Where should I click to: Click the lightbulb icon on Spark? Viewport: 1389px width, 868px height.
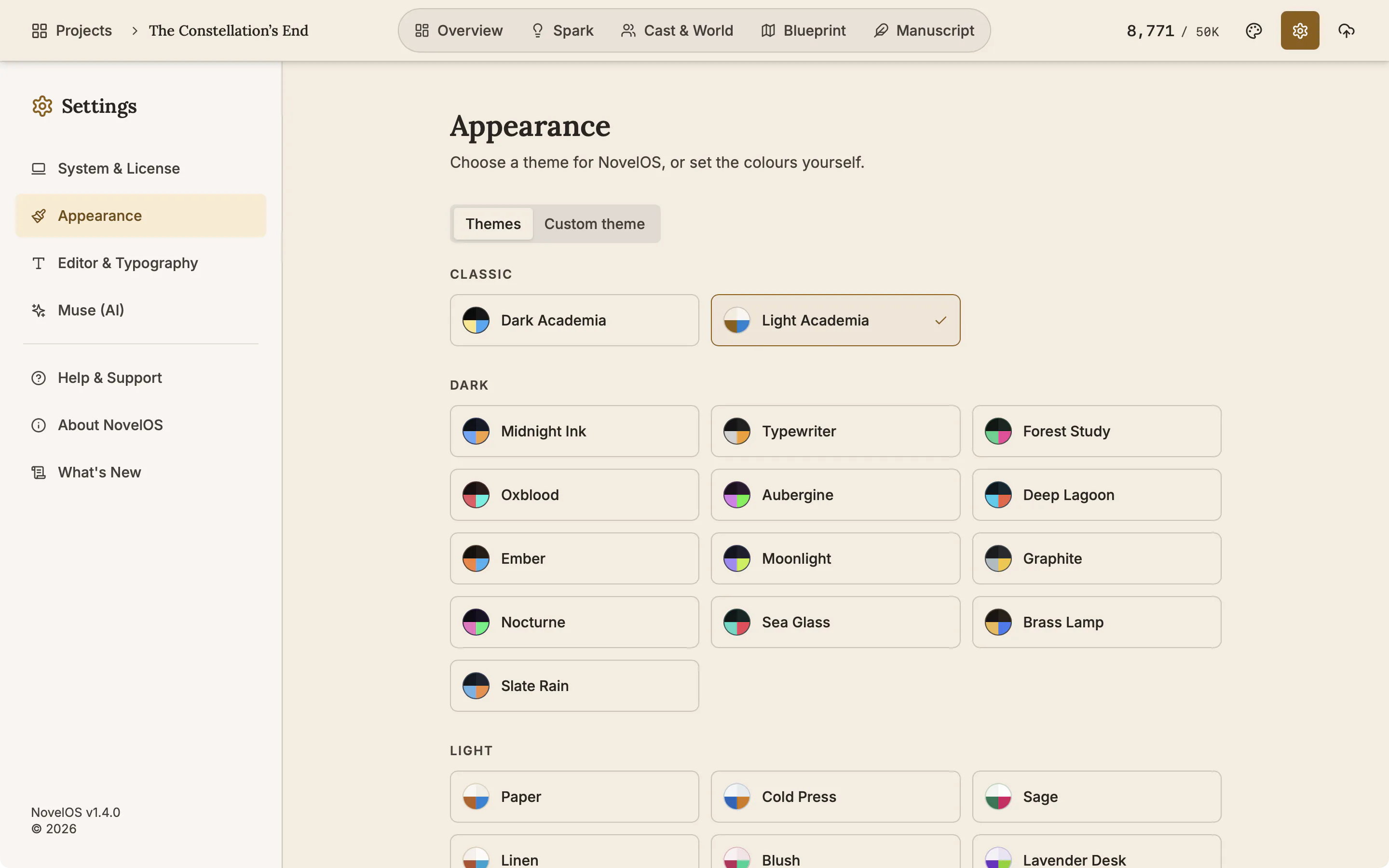[x=537, y=30]
